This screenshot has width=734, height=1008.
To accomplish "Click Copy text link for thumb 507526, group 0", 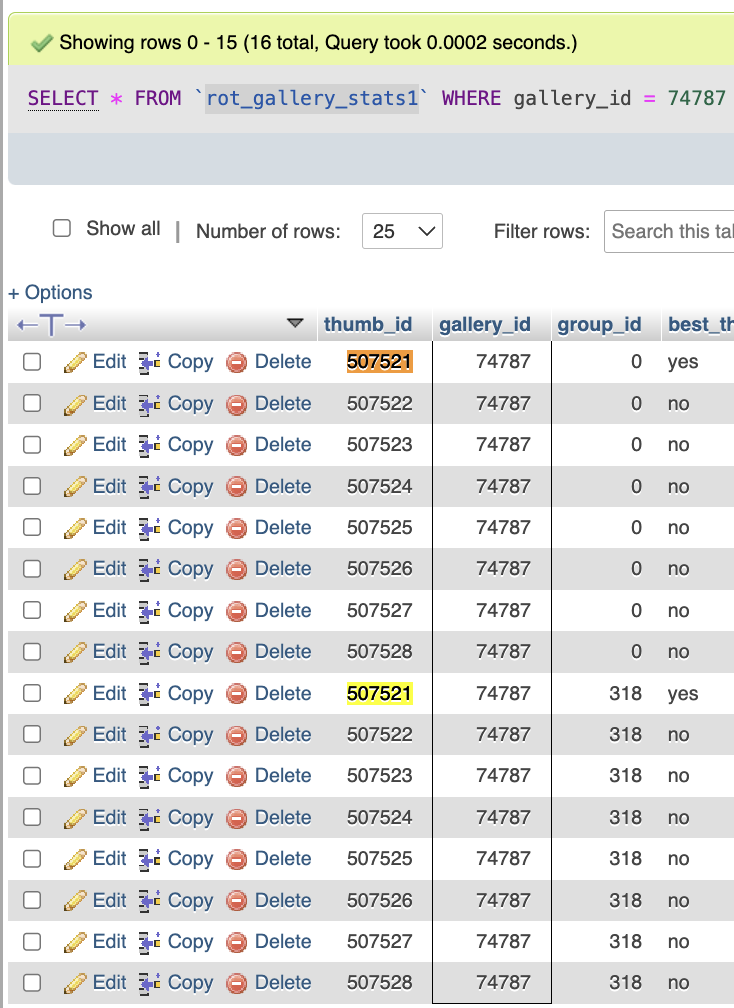I will point(190,570).
